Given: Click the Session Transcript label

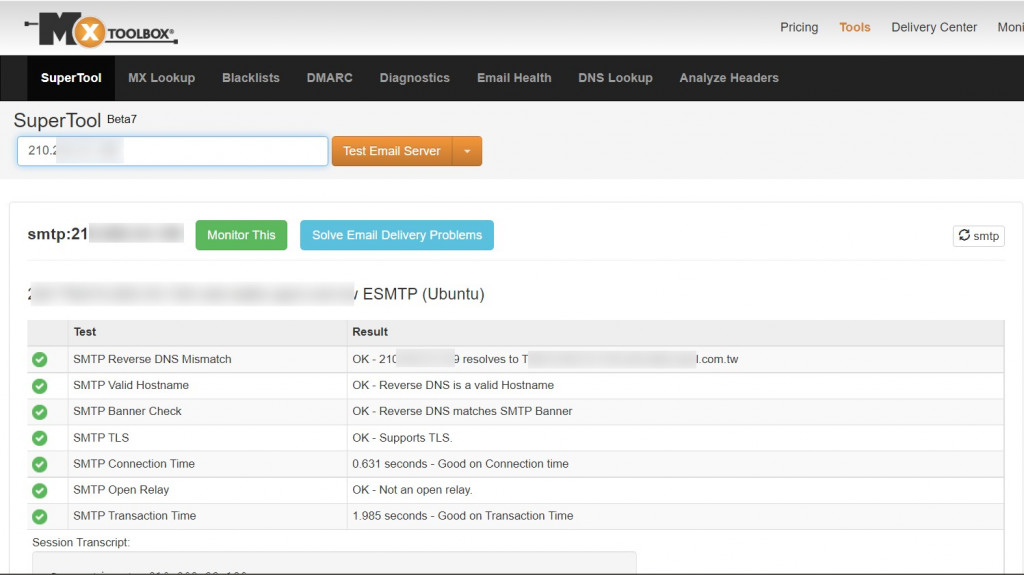Looking at the screenshot, I should click(x=81, y=542).
